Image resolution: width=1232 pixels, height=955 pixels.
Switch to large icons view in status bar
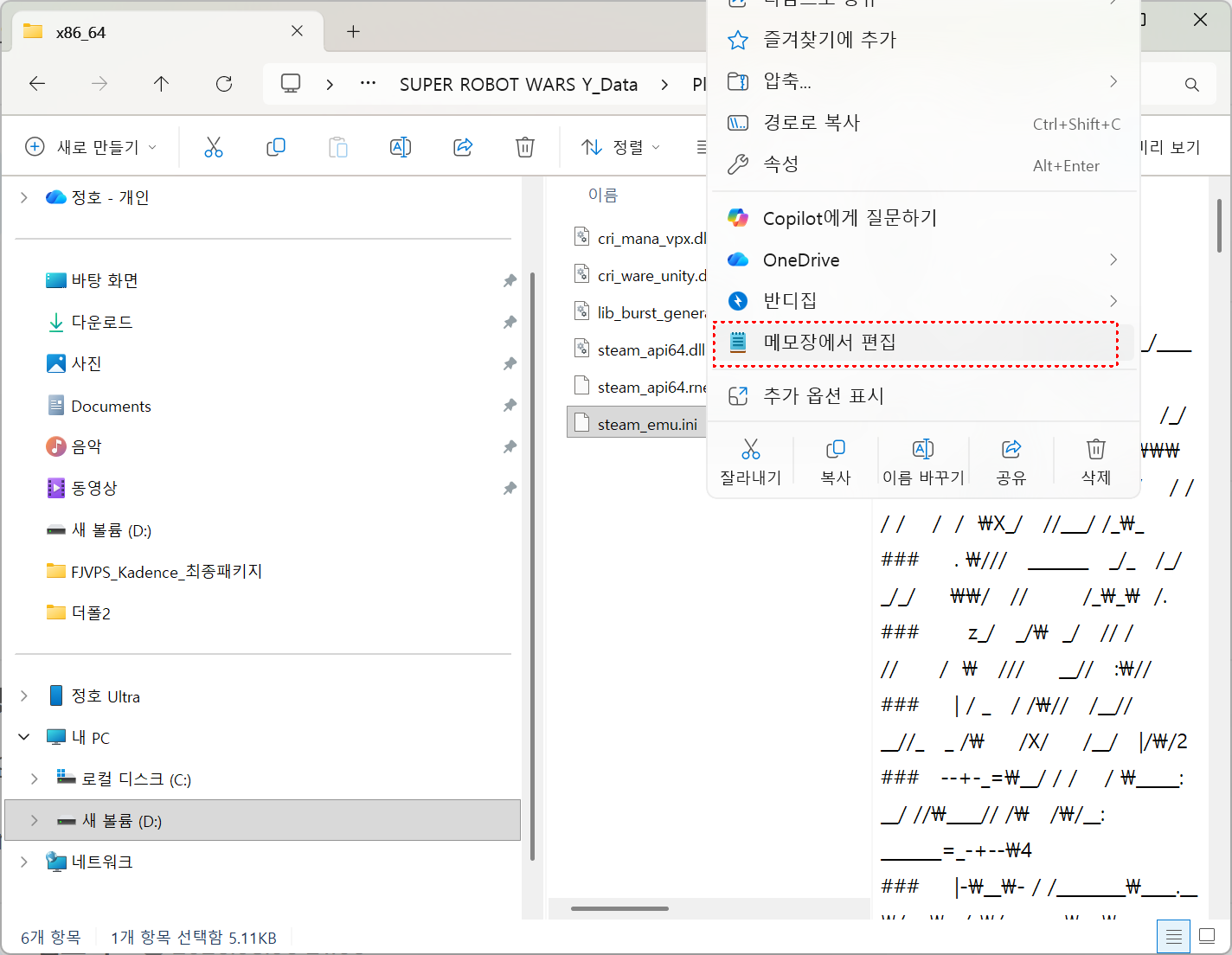click(x=1208, y=937)
